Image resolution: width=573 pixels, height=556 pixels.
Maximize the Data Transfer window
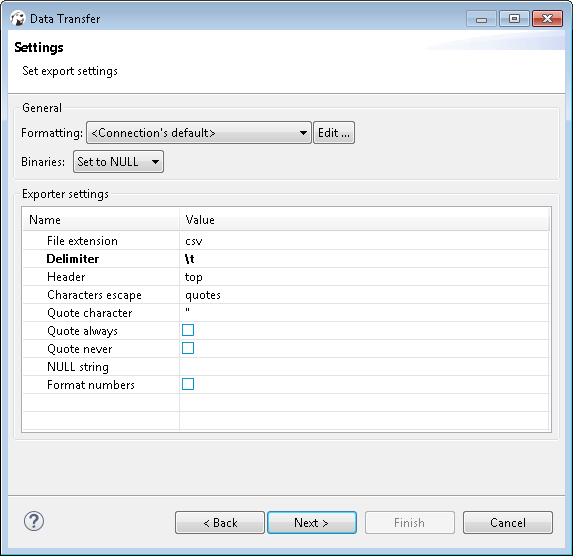514,19
